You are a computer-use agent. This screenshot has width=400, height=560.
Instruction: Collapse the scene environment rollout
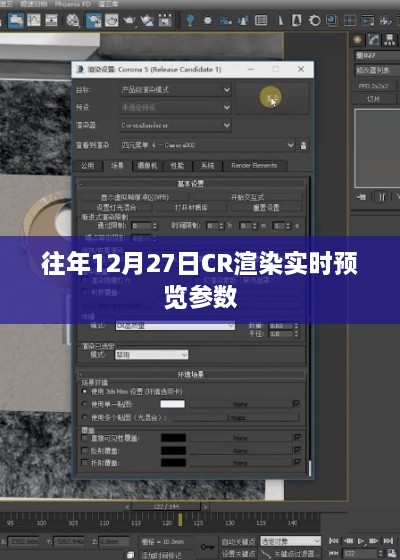click(191, 374)
